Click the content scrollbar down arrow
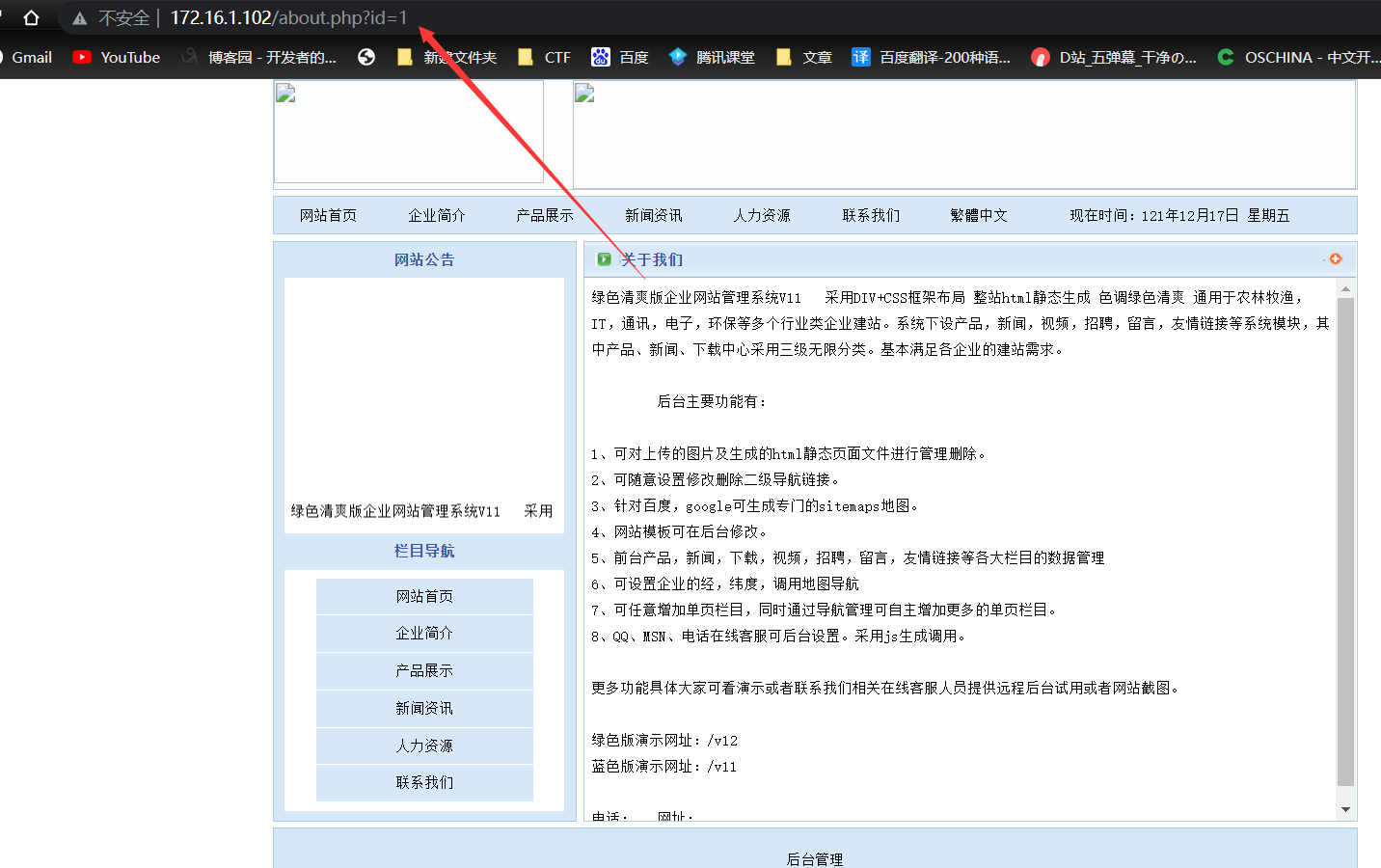 pos(1345,810)
